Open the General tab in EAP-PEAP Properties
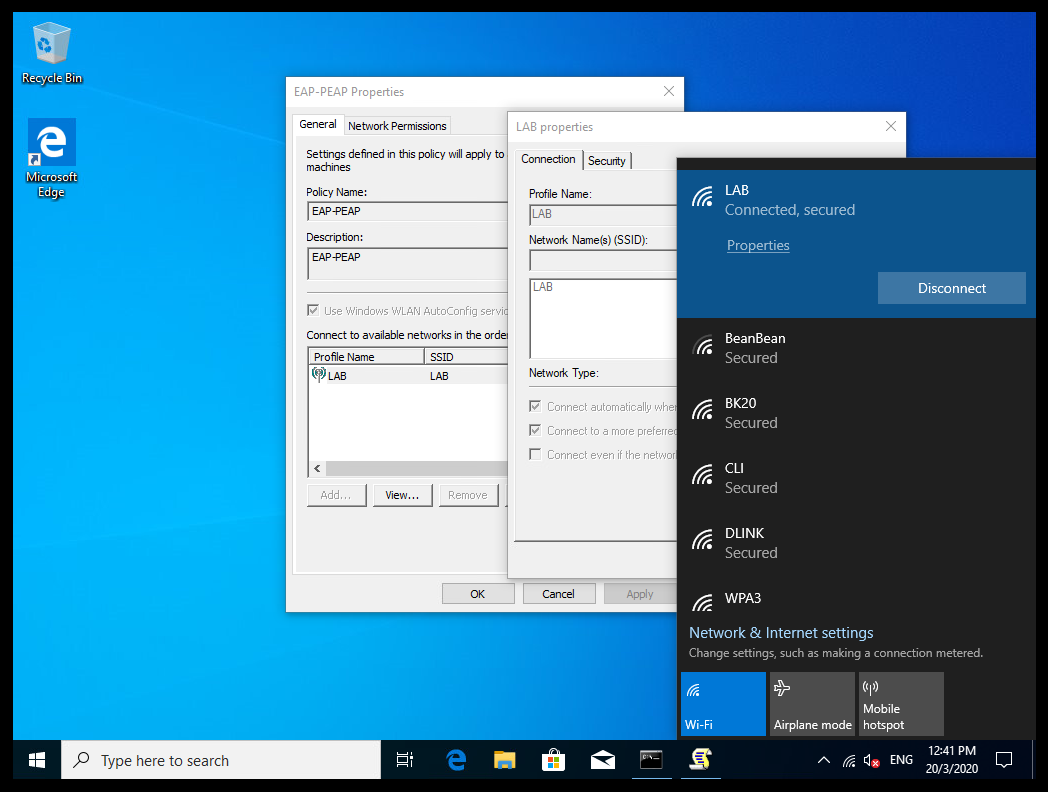Viewport: 1048px width, 792px height. tap(317, 124)
